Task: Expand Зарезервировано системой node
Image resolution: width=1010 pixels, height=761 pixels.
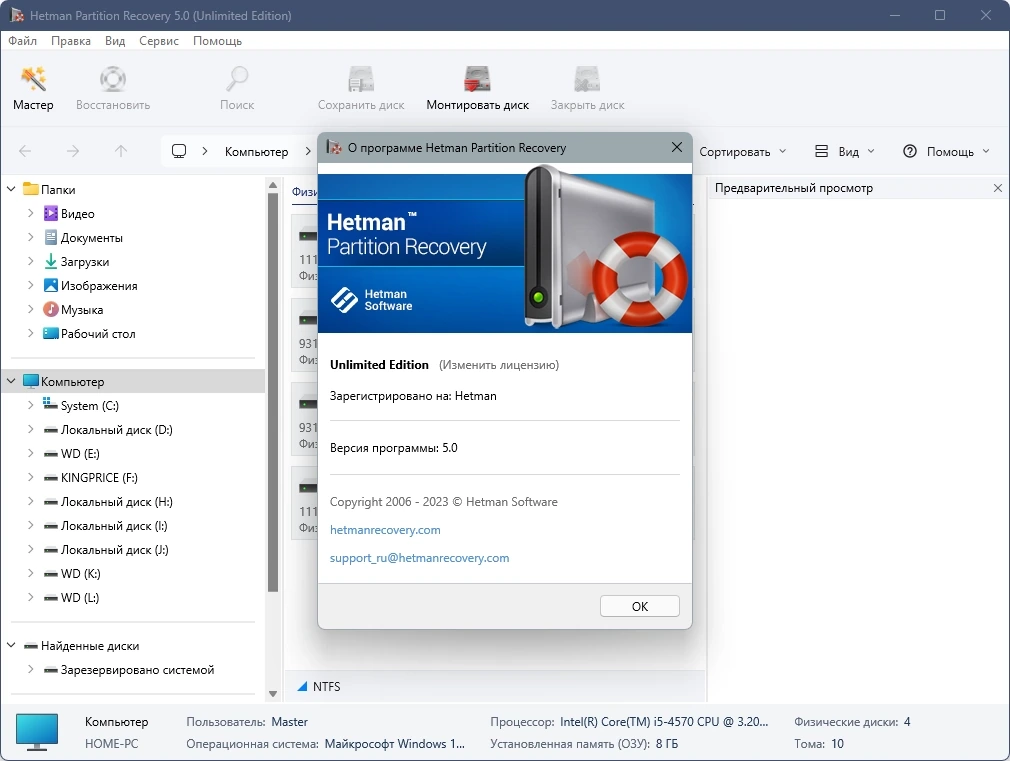Action: click(30, 669)
